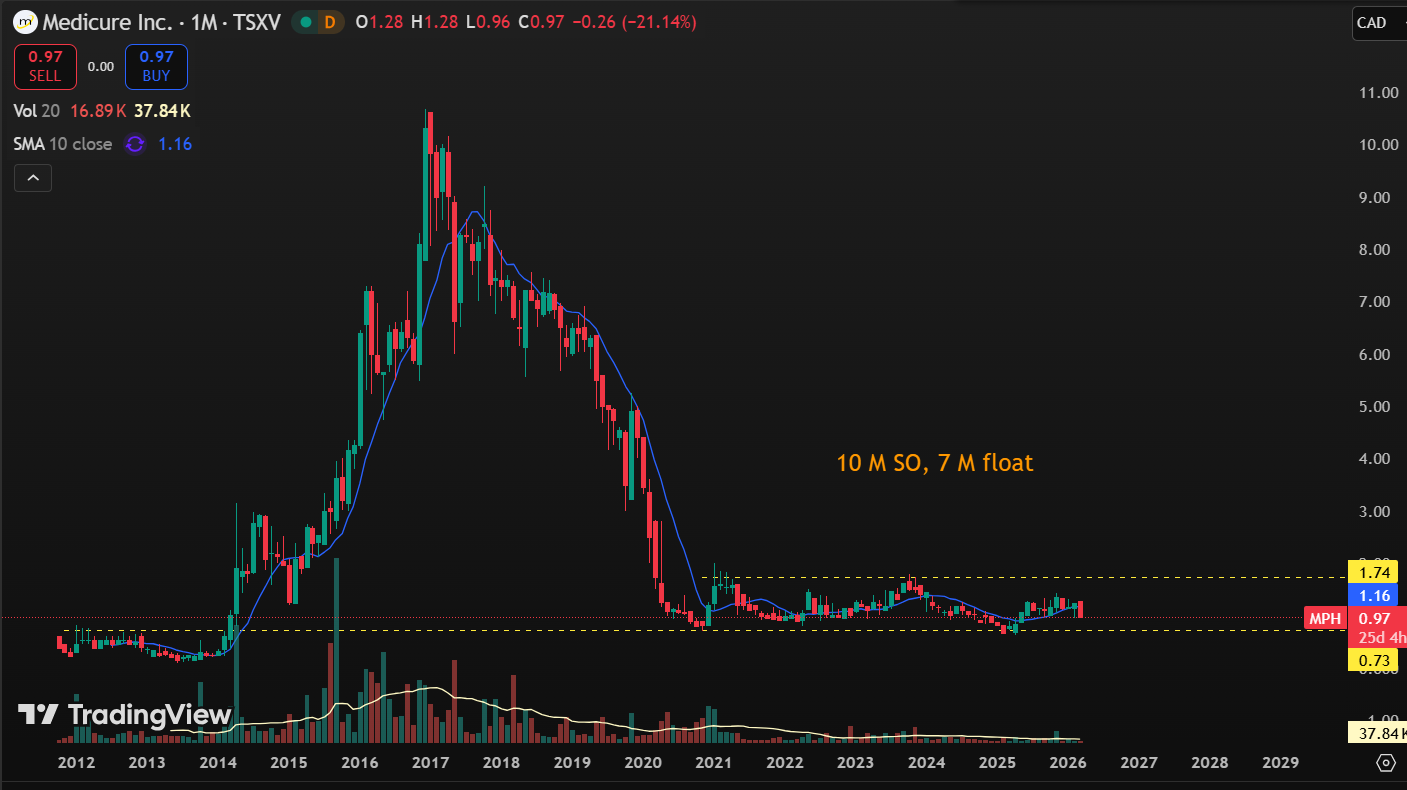The width and height of the screenshot is (1407, 790).
Task: Click the purple SMA refresh icon
Action: pyautogui.click(x=134, y=144)
